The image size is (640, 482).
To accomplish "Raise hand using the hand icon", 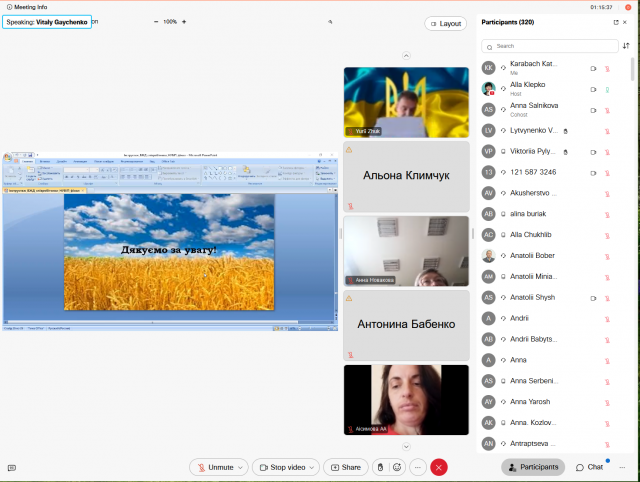I will click(379, 467).
